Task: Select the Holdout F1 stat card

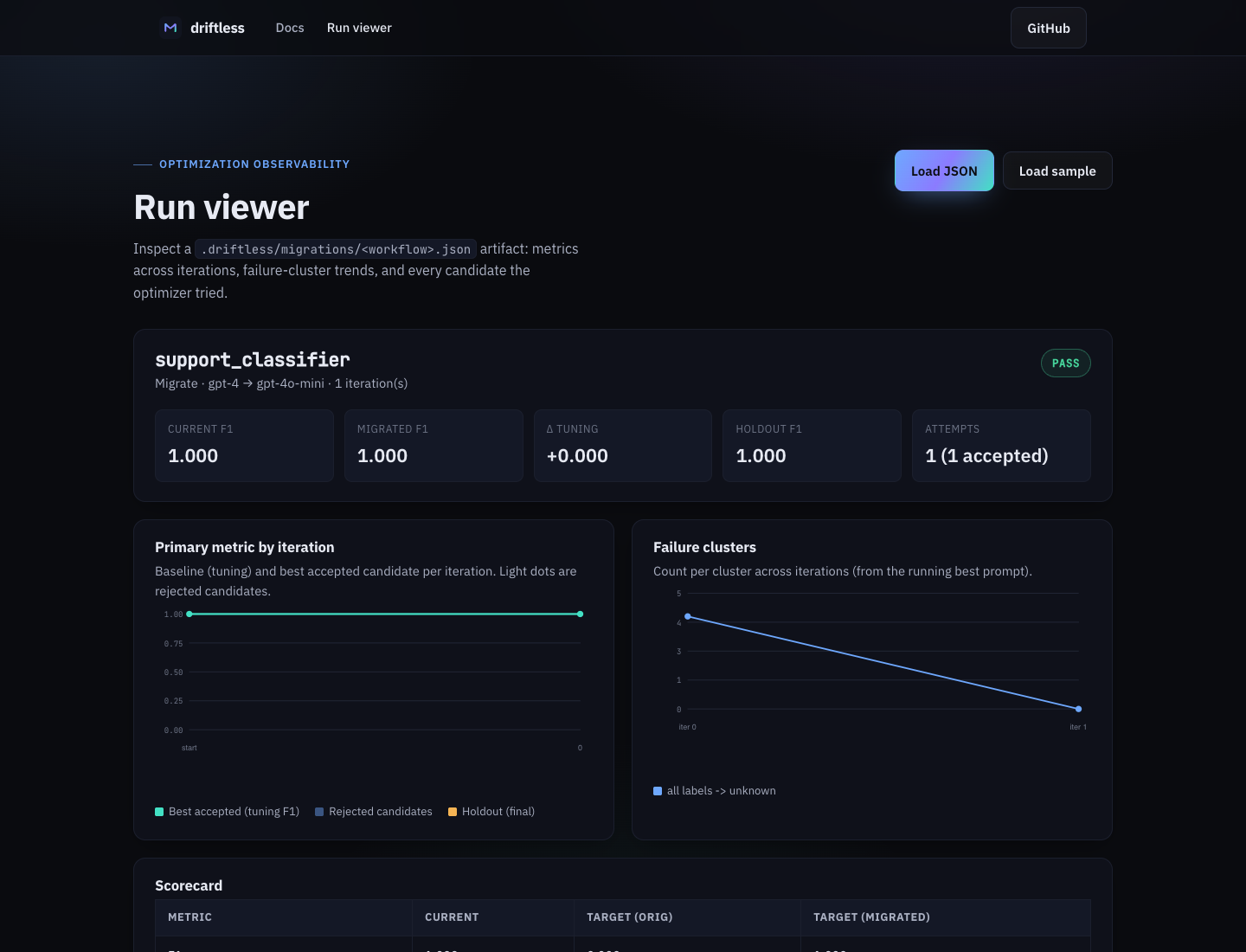Action: click(x=812, y=446)
